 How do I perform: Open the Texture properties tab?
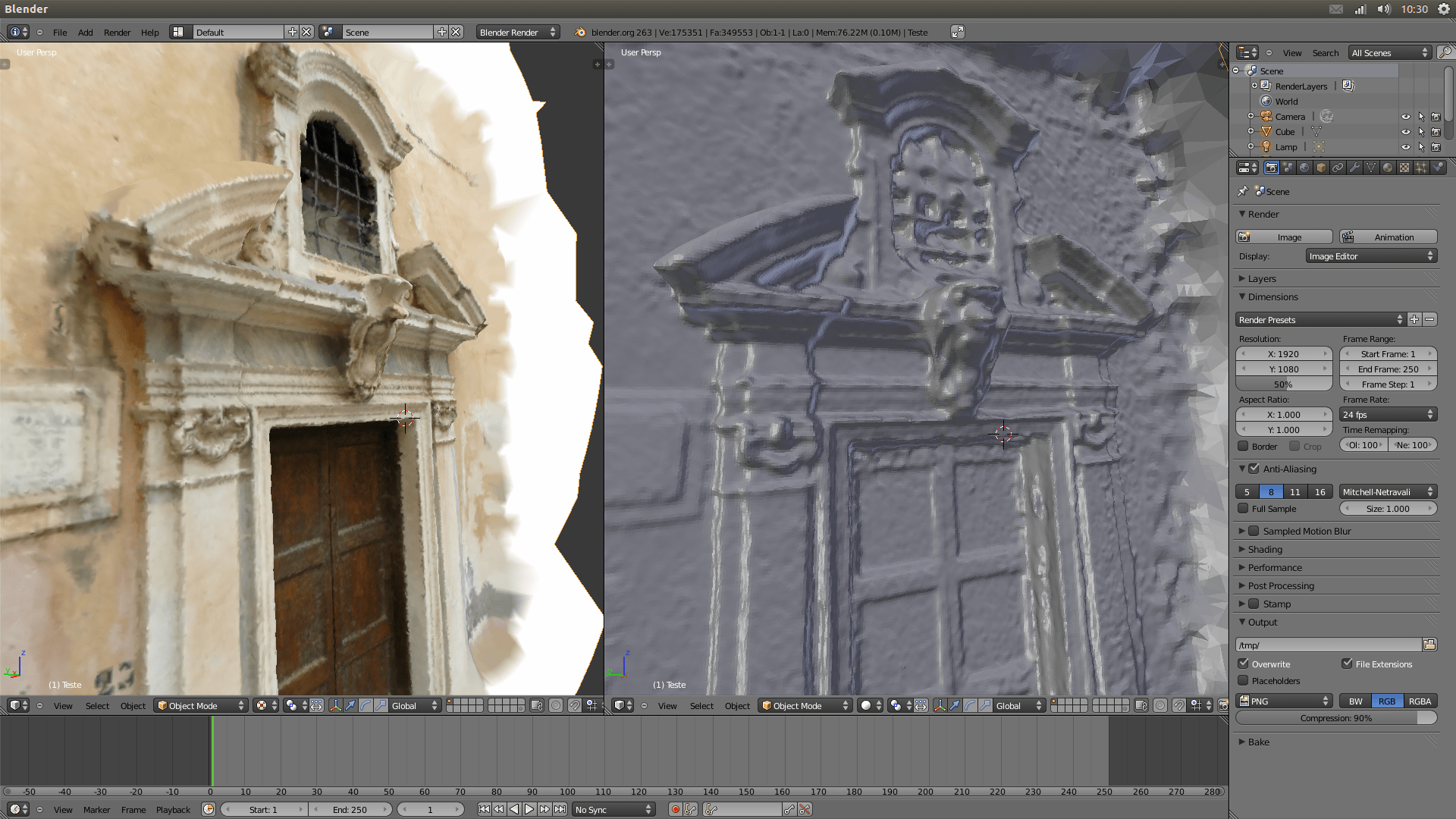point(1404,168)
